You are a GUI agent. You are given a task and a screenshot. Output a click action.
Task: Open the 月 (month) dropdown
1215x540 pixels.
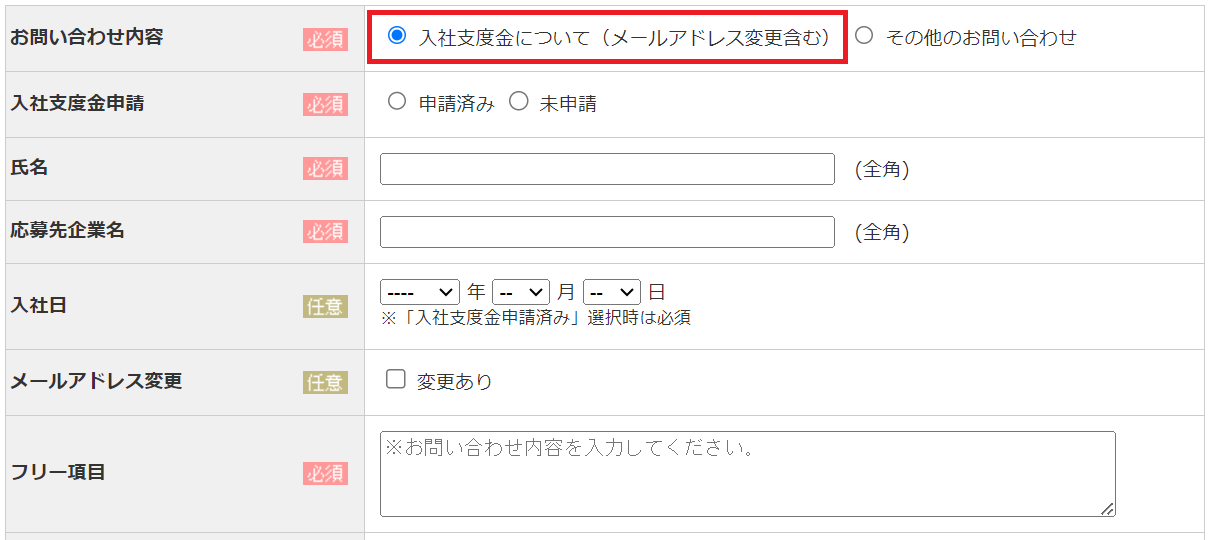point(521,292)
